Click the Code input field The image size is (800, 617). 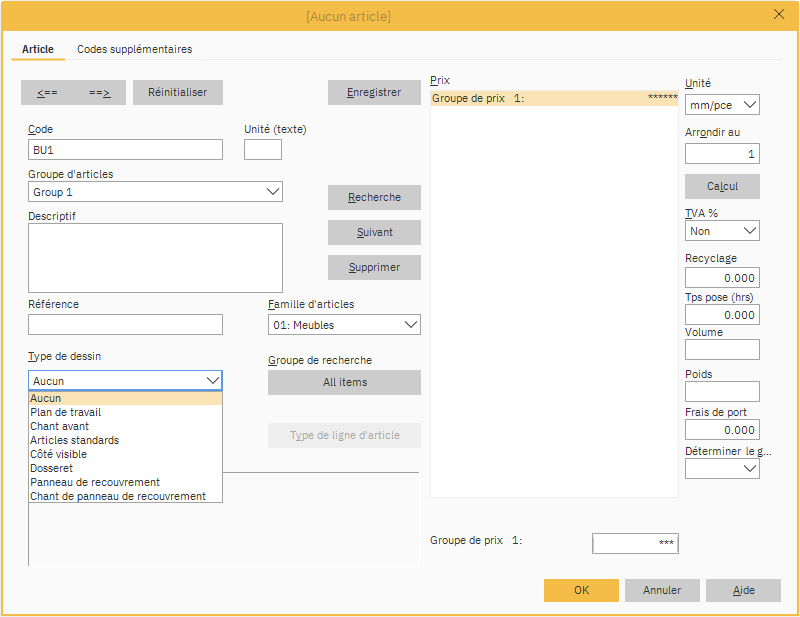(x=125, y=150)
